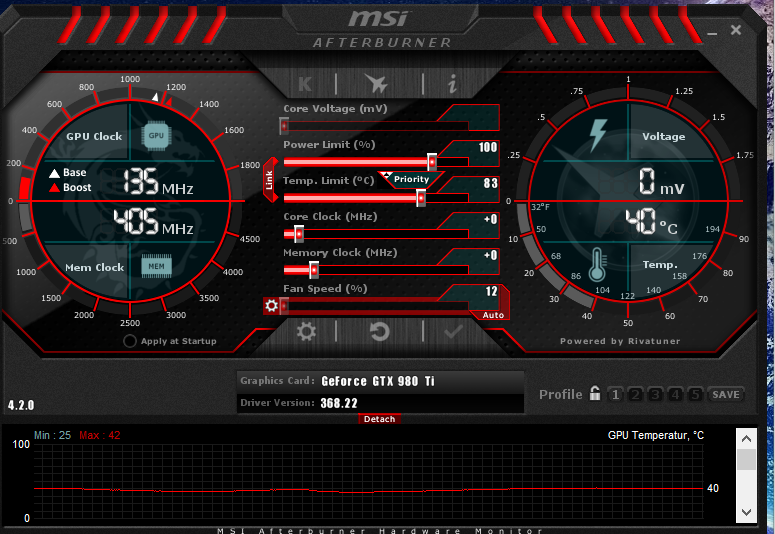Viewport: 775px width, 534px height.
Task: Click the Powered by Rivatuner text
Action: pyautogui.click(x=620, y=341)
